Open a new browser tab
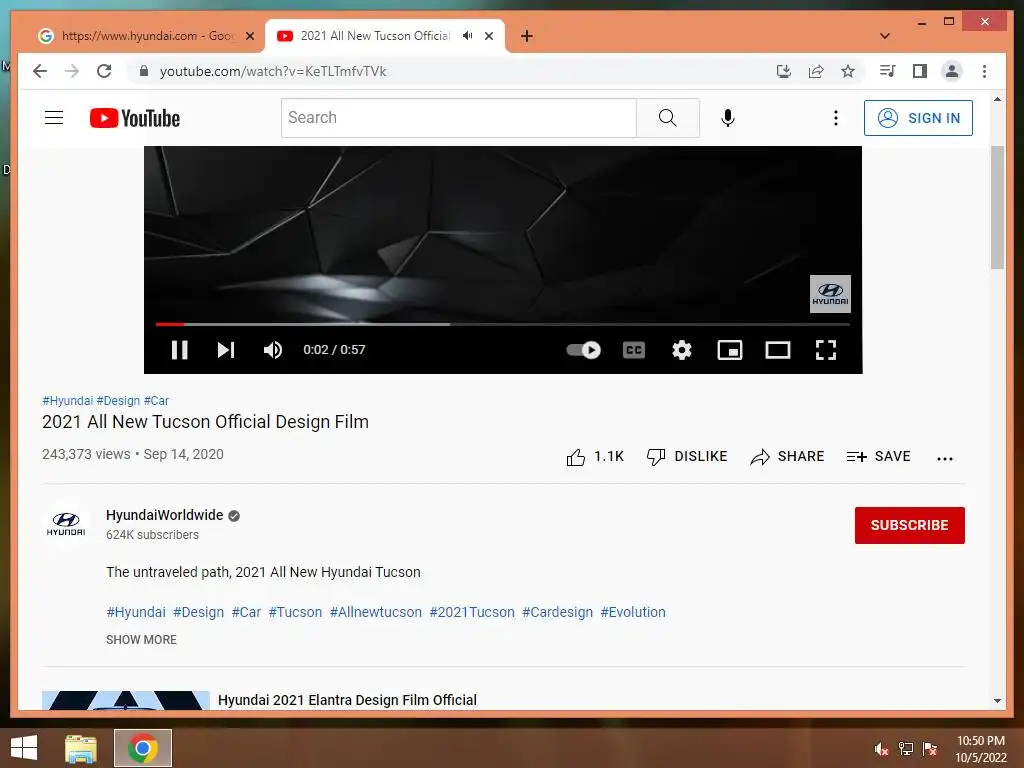 point(527,36)
